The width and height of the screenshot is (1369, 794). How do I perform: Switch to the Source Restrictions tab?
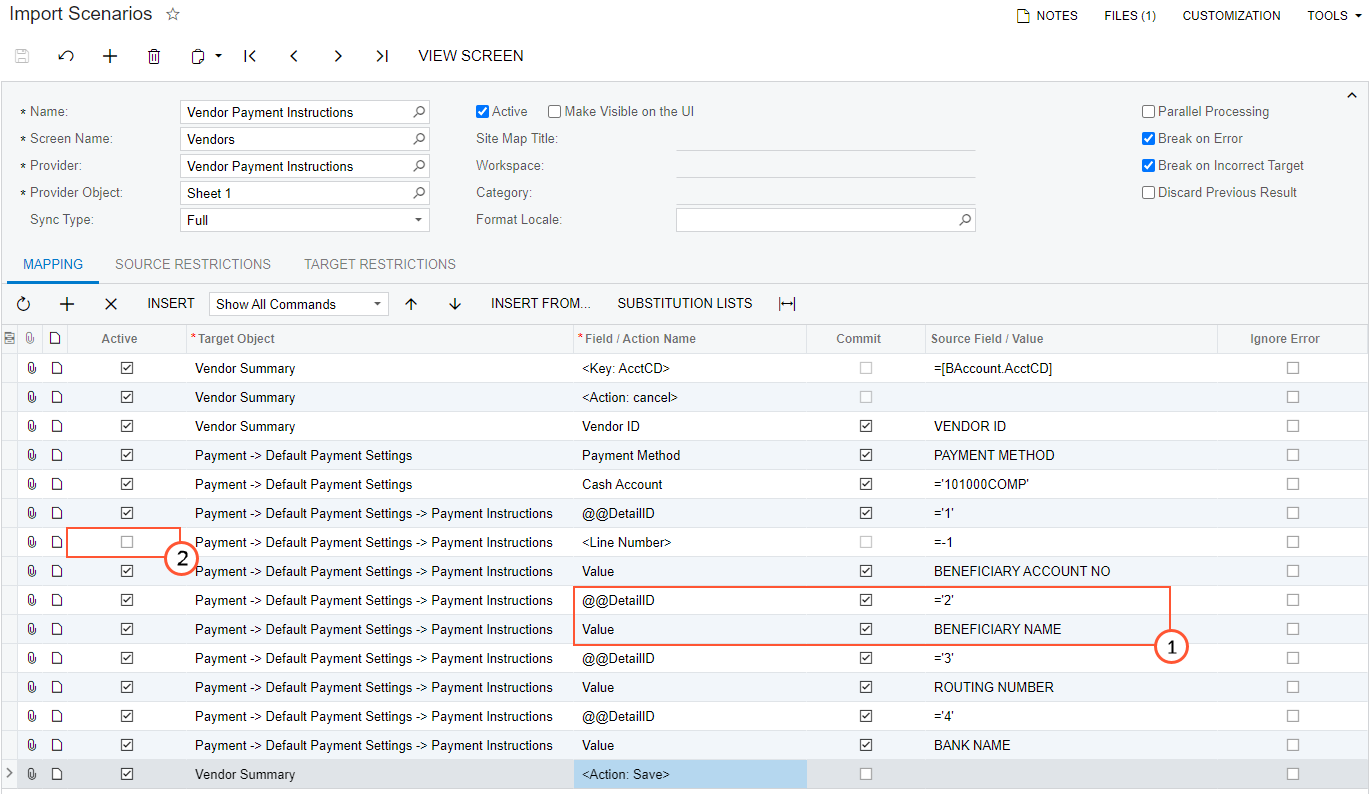pyautogui.click(x=193, y=264)
